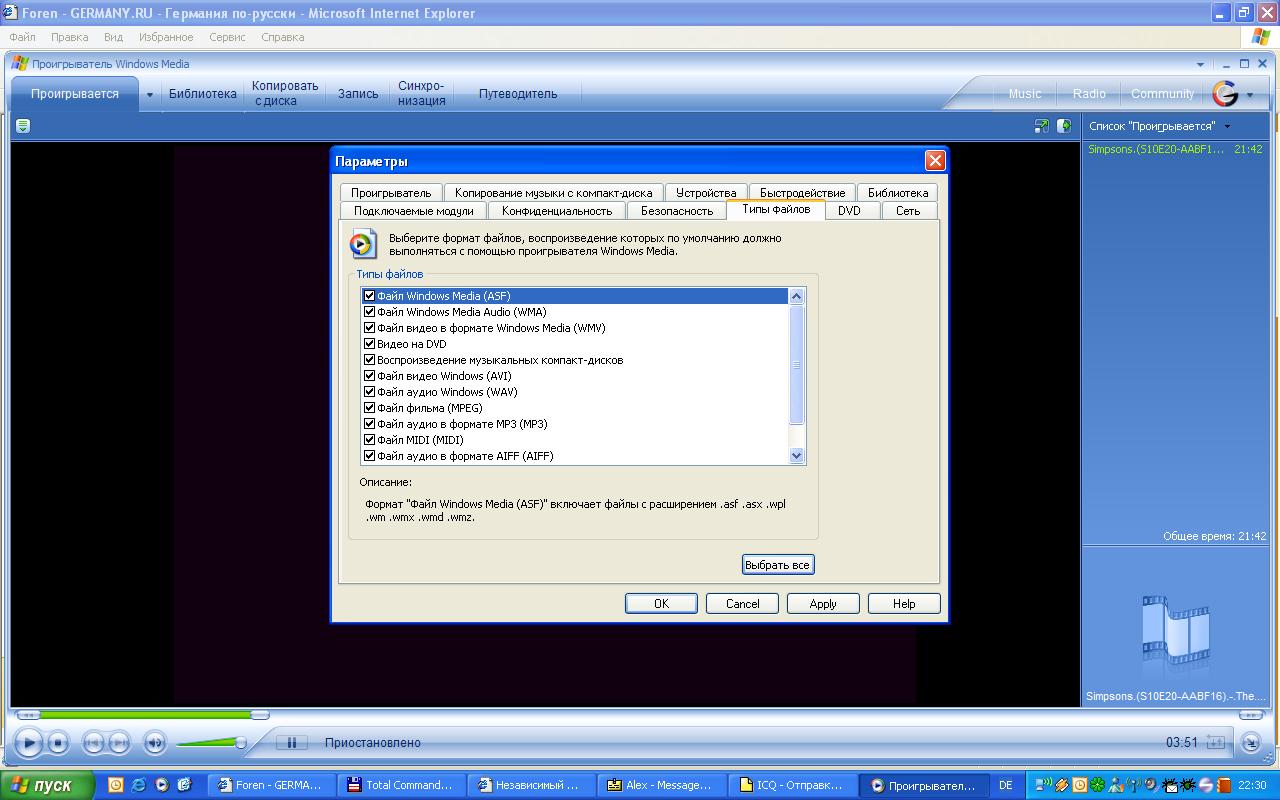Click the clock icon in quick launch
The width and height of the screenshot is (1280, 800).
[x=115, y=785]
